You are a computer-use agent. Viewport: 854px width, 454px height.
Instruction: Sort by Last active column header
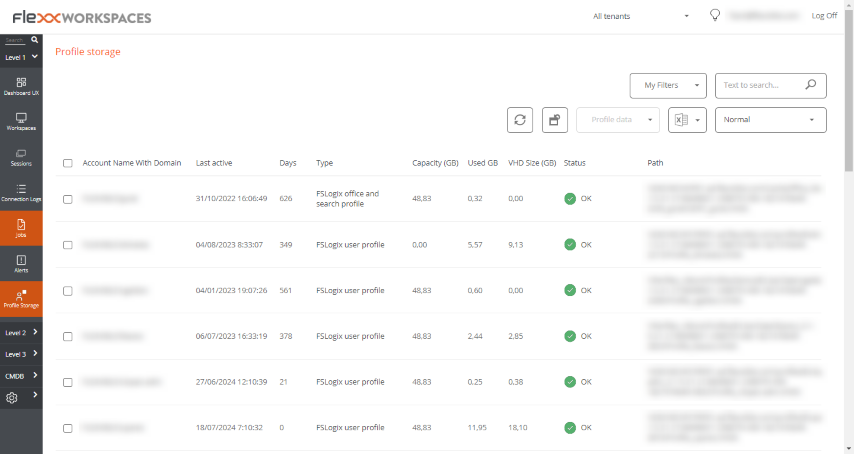tap(214, 163)
